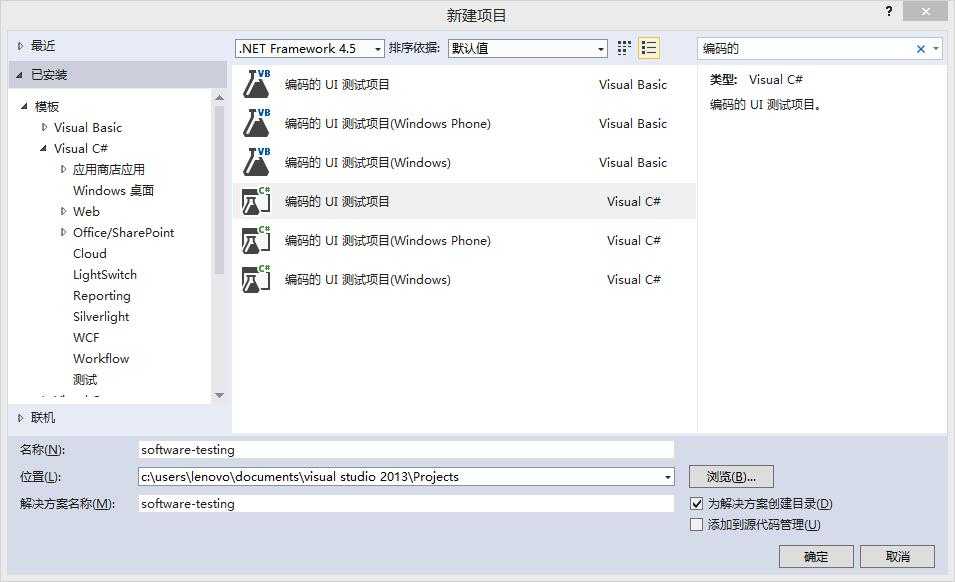The width and height of the screenshot is (955, 582).
Task: Collapse the Visual C# tree node
Action: pyautogui.click(x=43, y=148)
